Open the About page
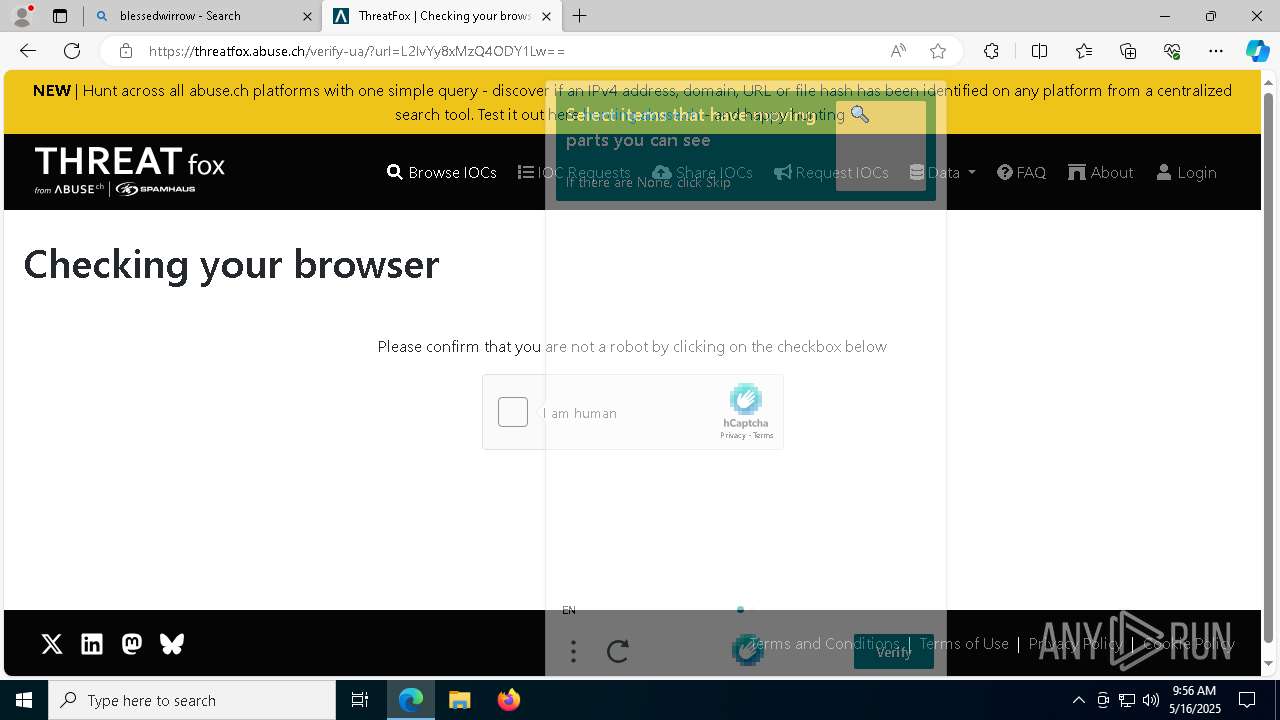This screenshot has height=720, width=1280. [1101, 172]
